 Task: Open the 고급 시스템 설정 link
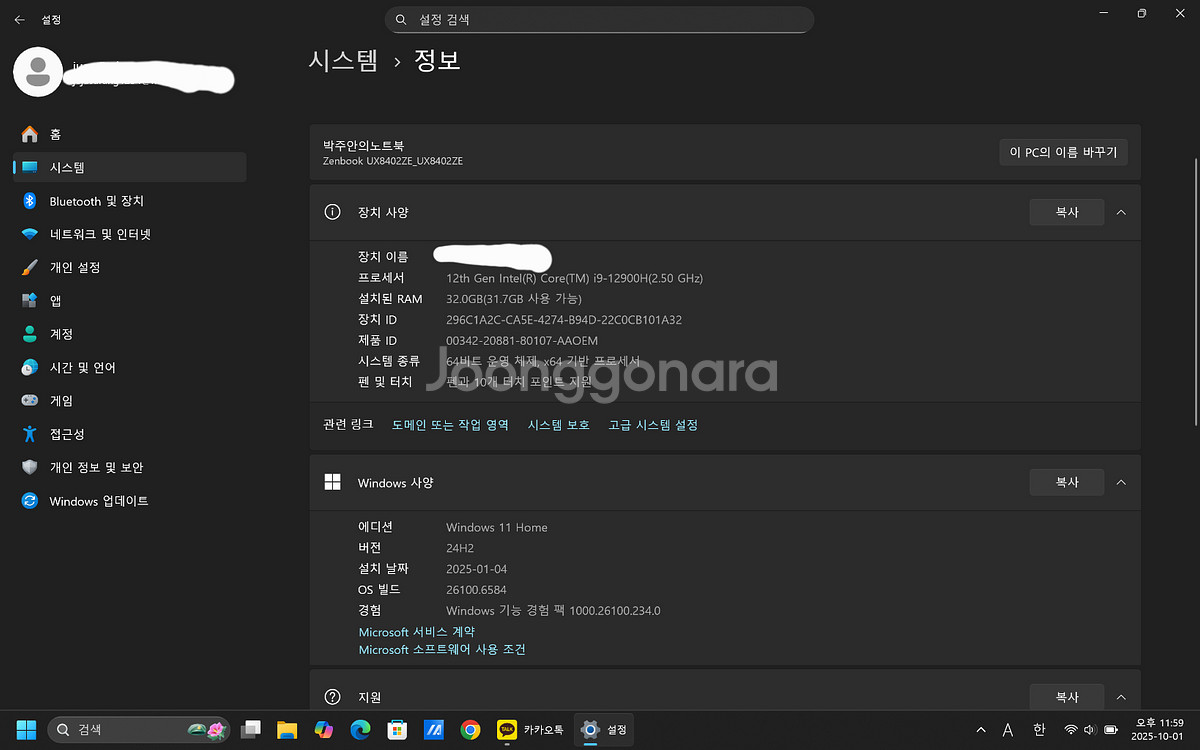coord(653,425)
